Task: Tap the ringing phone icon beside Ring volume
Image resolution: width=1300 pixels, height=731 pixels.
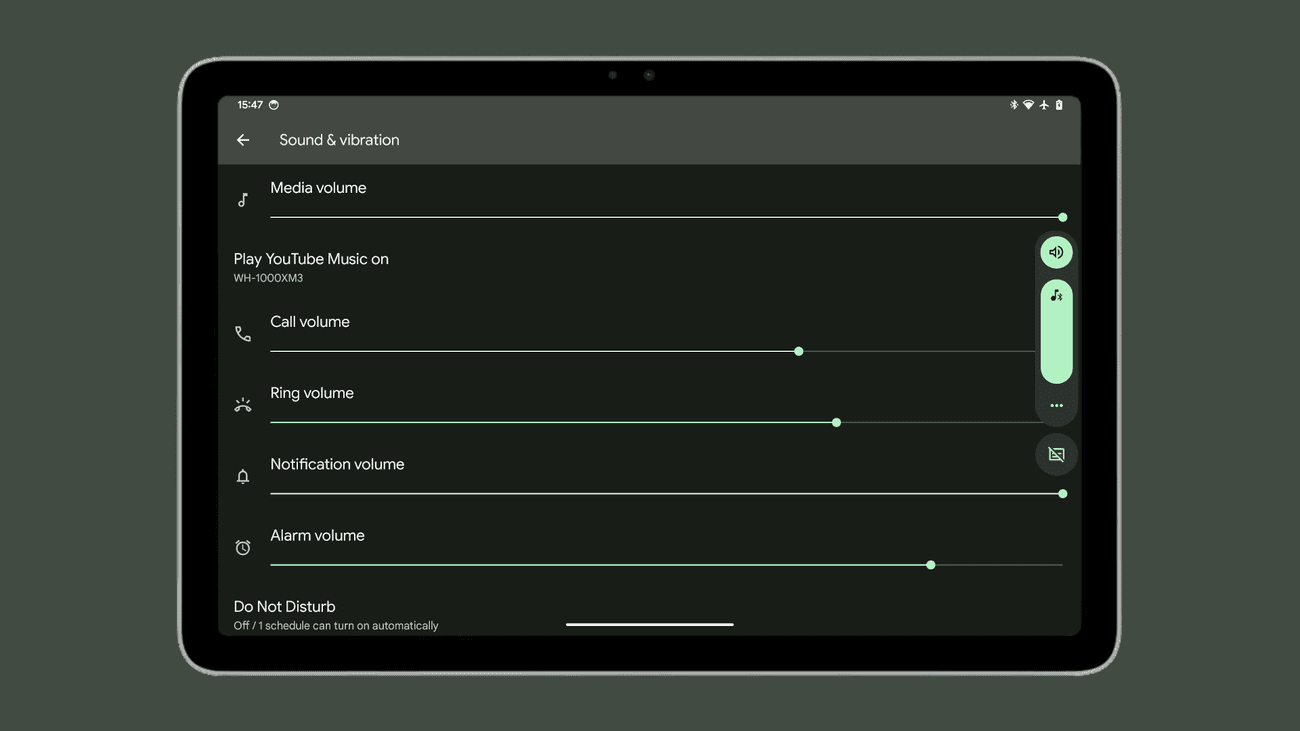Action: tap(243, 406)
